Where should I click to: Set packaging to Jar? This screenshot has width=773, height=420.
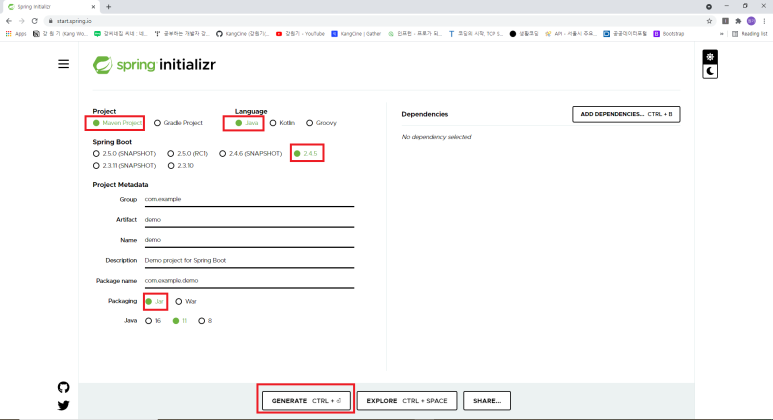[154, 301]
